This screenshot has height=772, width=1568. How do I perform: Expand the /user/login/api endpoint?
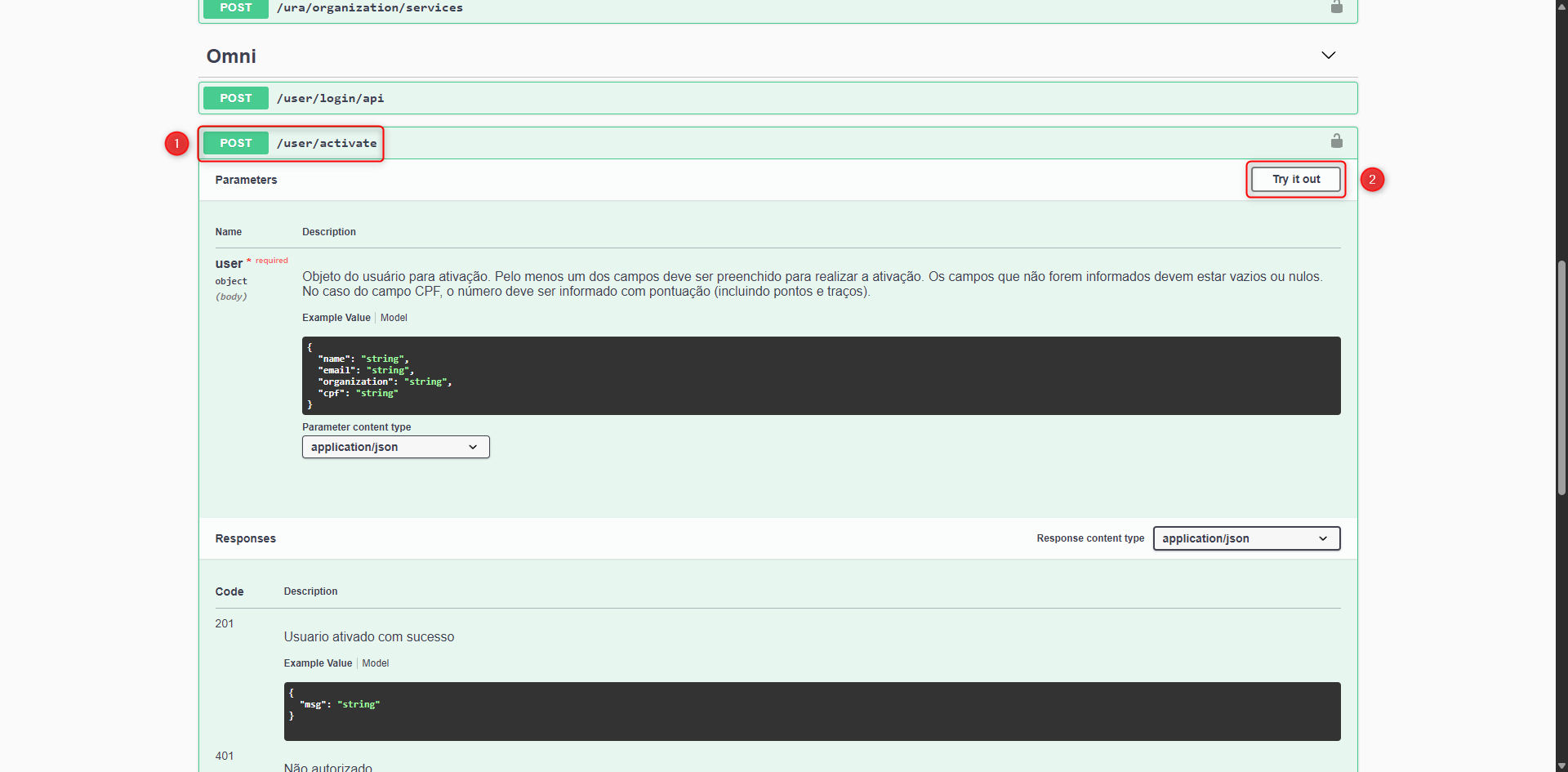point(330,97)
